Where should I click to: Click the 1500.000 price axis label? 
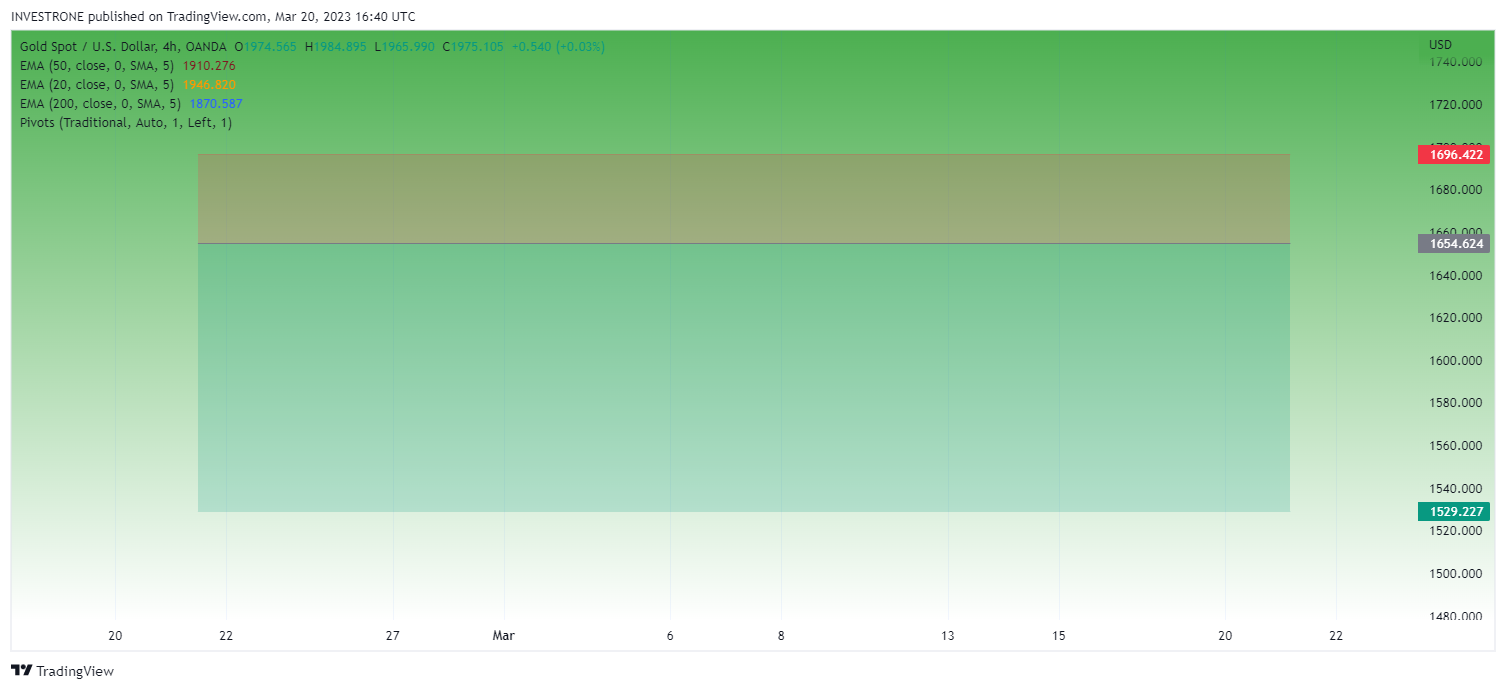[1455, 573]
